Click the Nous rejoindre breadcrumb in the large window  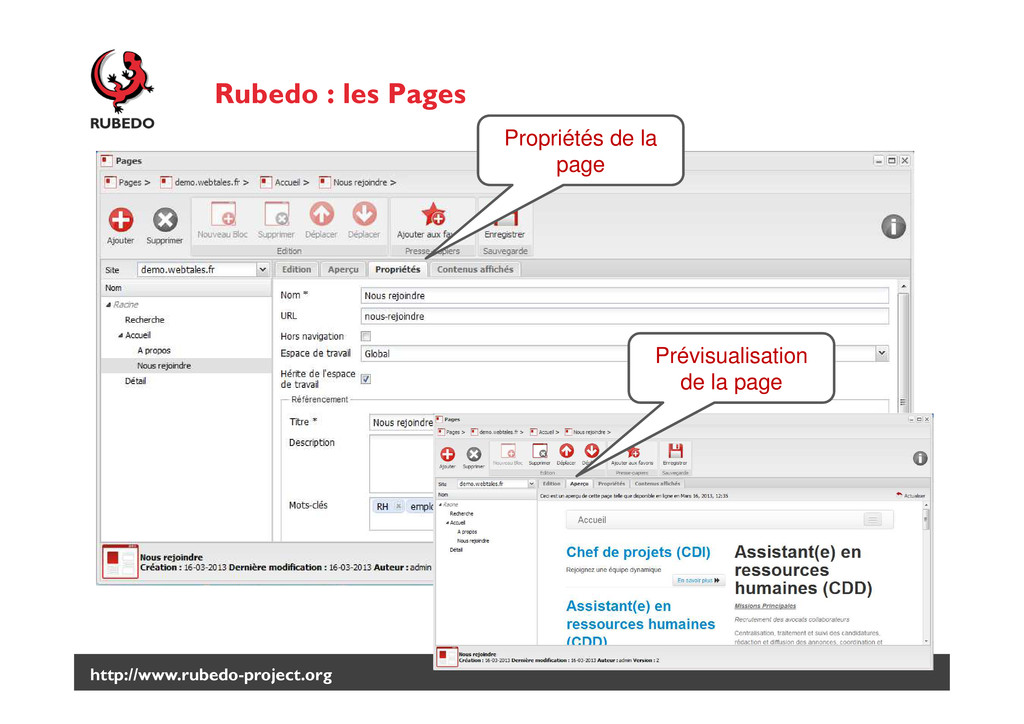360,182
